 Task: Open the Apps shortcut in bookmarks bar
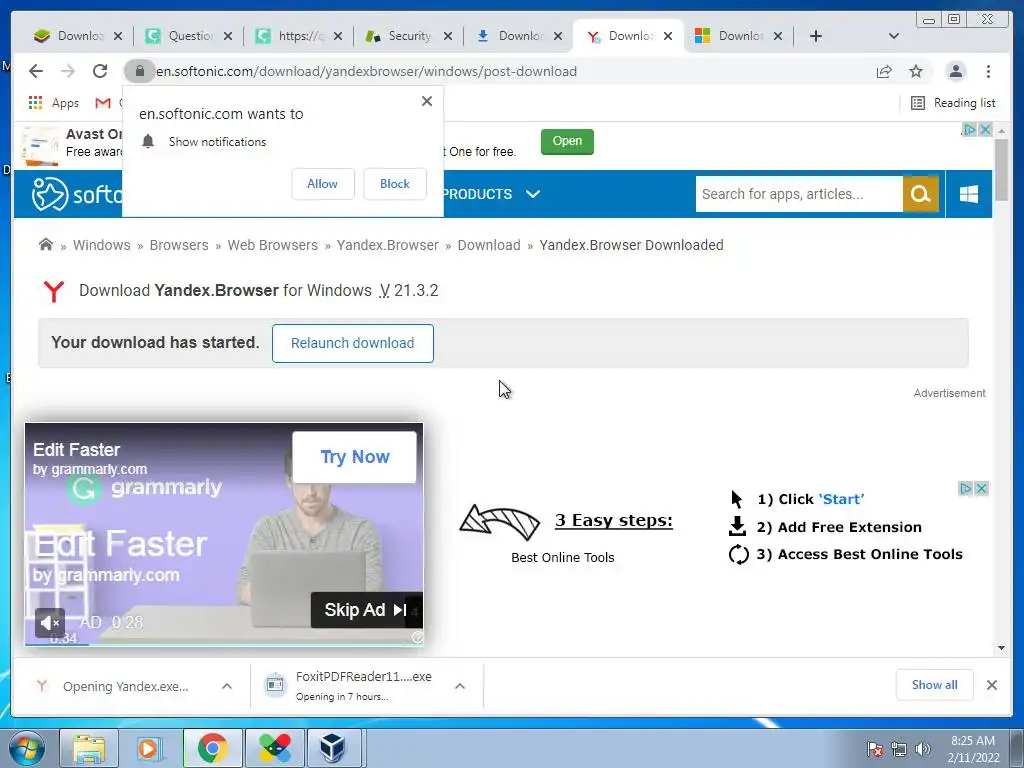pos(54,103)
